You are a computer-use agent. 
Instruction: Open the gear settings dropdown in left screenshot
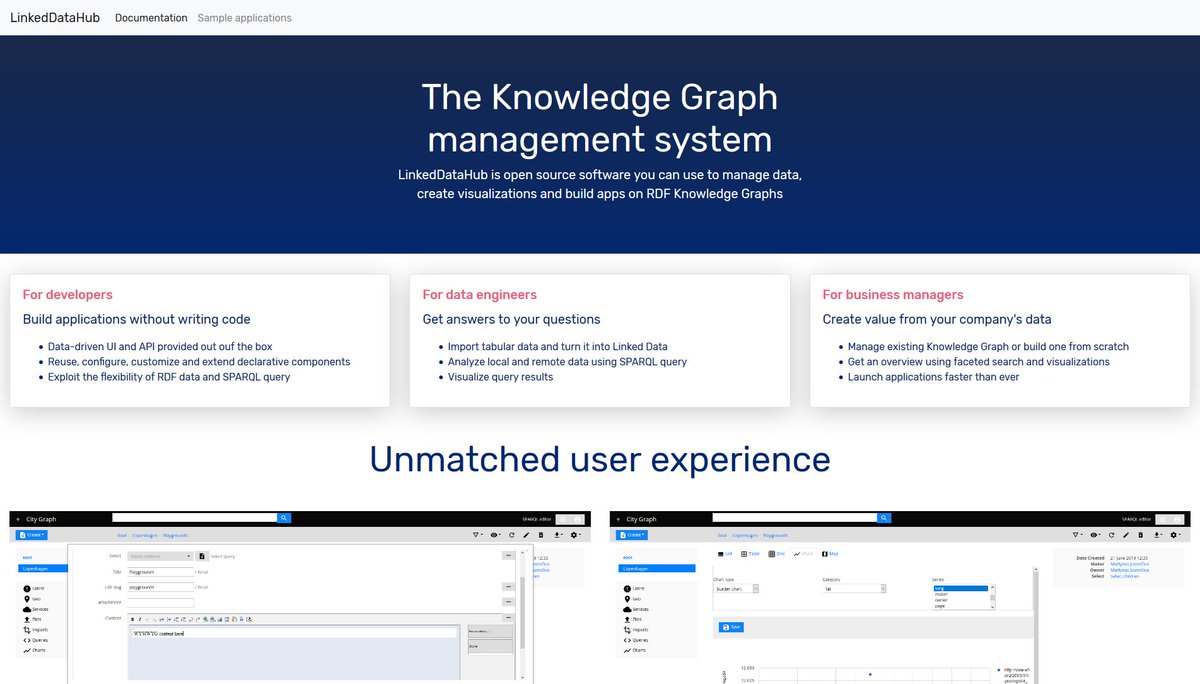click(575, 535)
